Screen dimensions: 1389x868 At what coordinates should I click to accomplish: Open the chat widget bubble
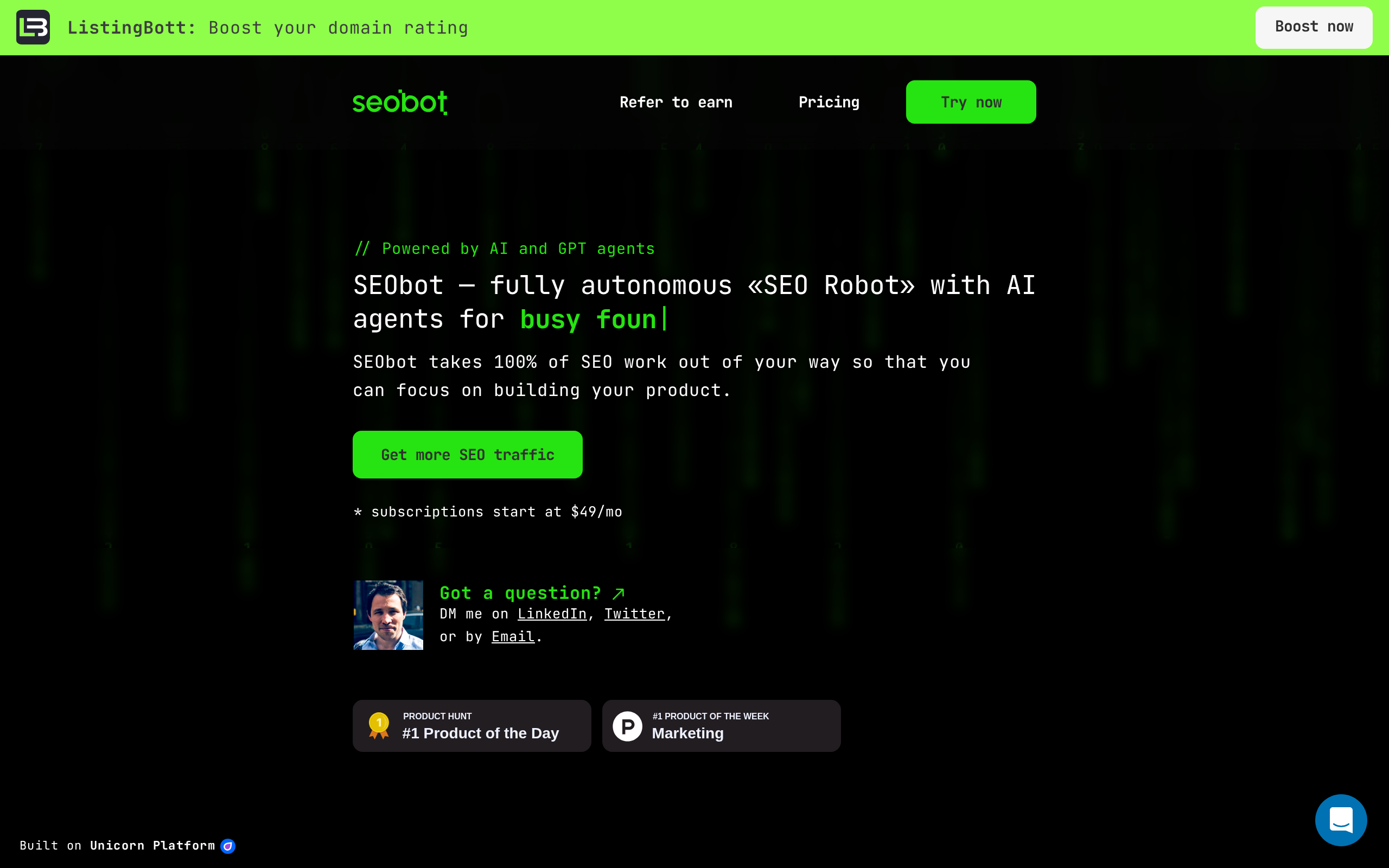pos(1341,820)
